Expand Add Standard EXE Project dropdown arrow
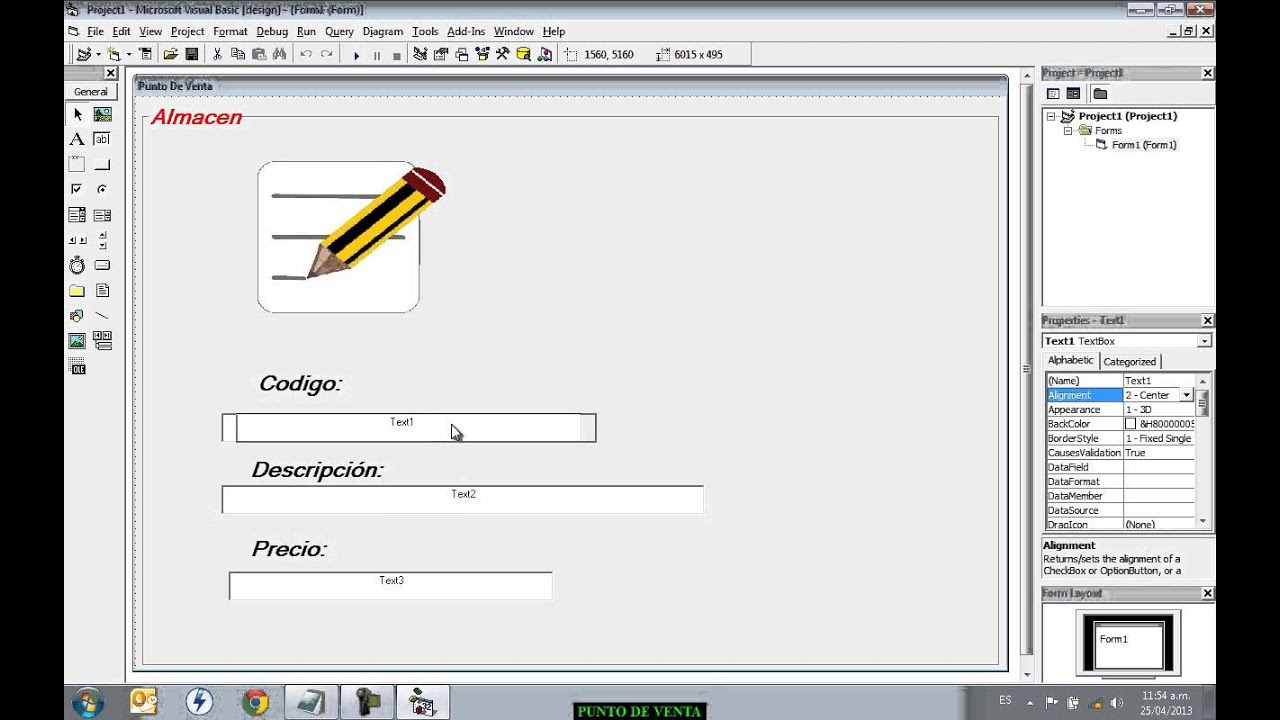This screenshot has height=720, width=1280. click(x=98, y=55)
